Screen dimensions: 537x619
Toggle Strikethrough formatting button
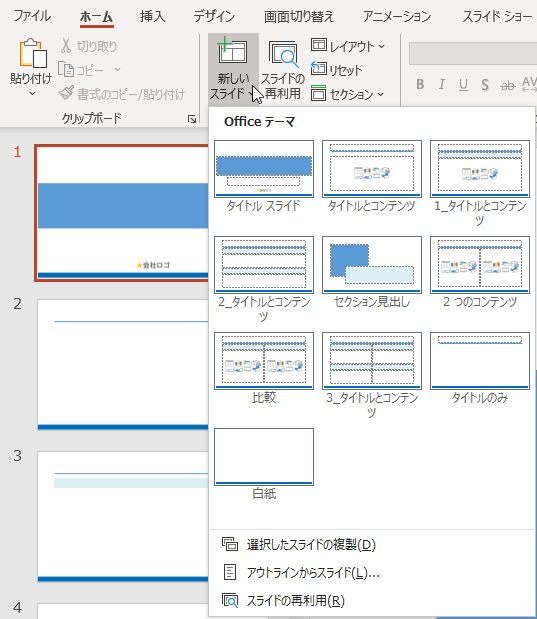pos(507,84)
